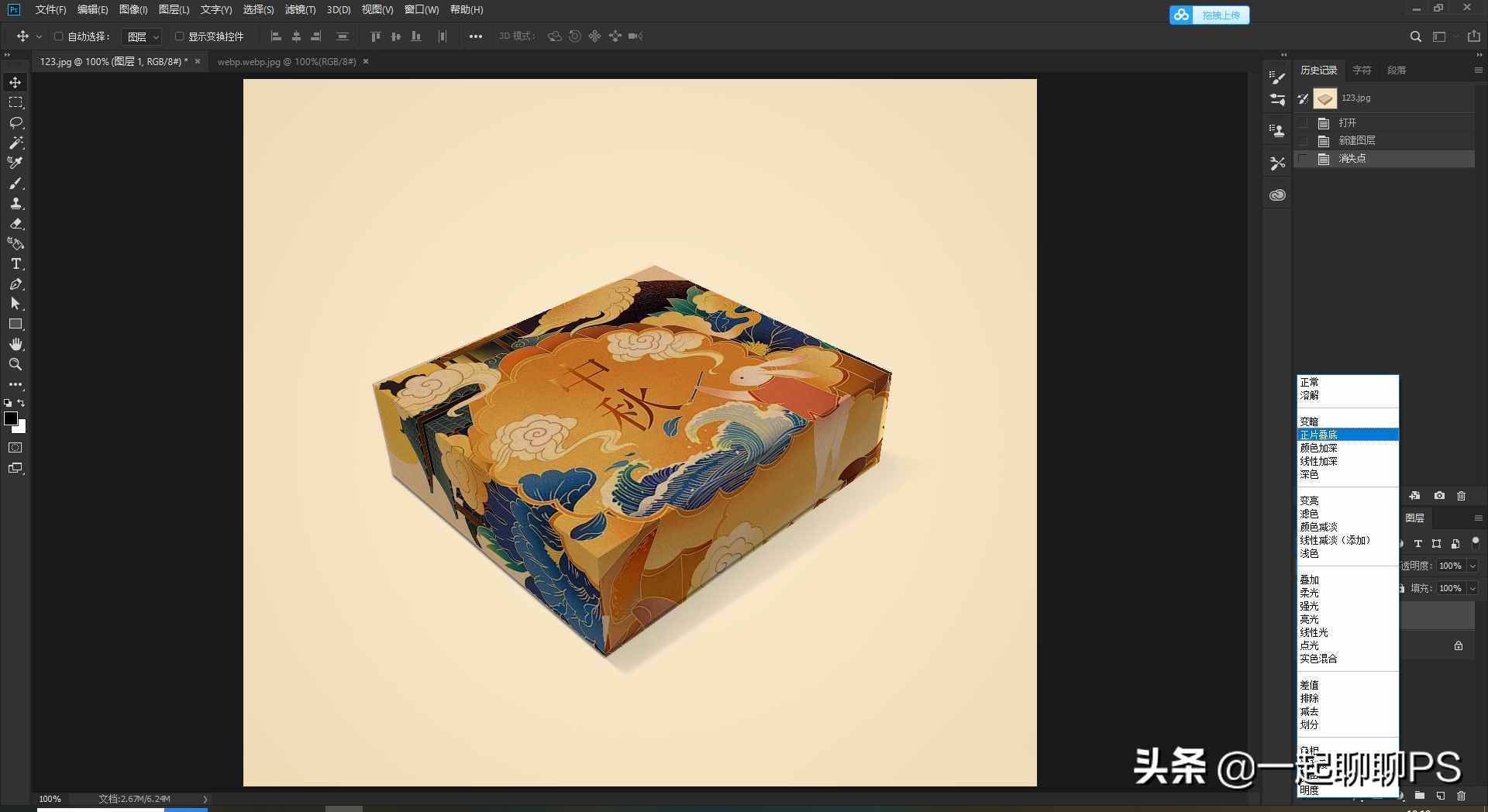
Task: Change screen mode icon in toolbox
Action: click(15, 468)
